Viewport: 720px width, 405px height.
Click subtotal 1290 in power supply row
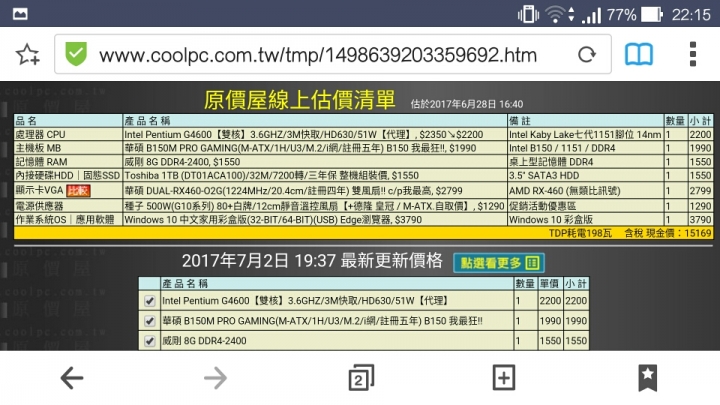700,206
